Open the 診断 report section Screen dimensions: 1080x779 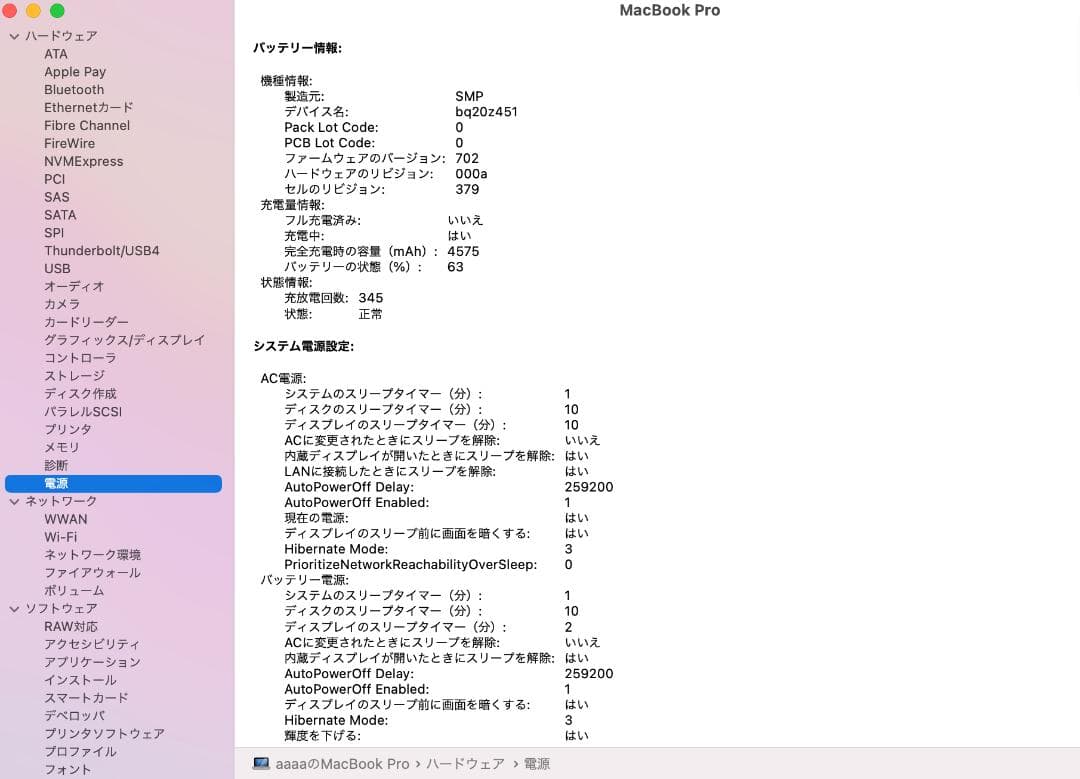coord(56,465)
